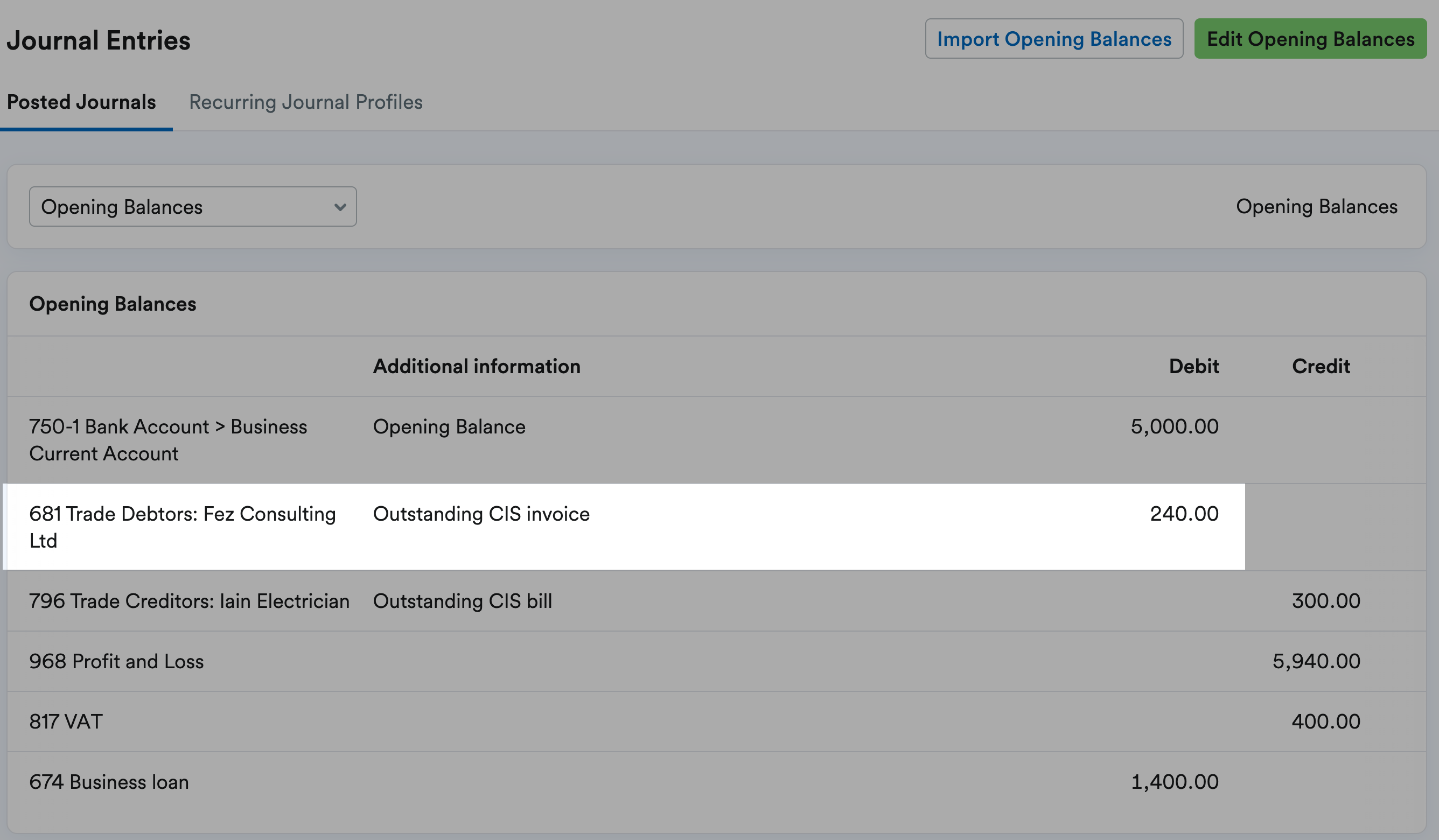Click the 681 Trade Debtors Fez Consulting entry
The image size is (1439, 840).
[x=182, y=527]
